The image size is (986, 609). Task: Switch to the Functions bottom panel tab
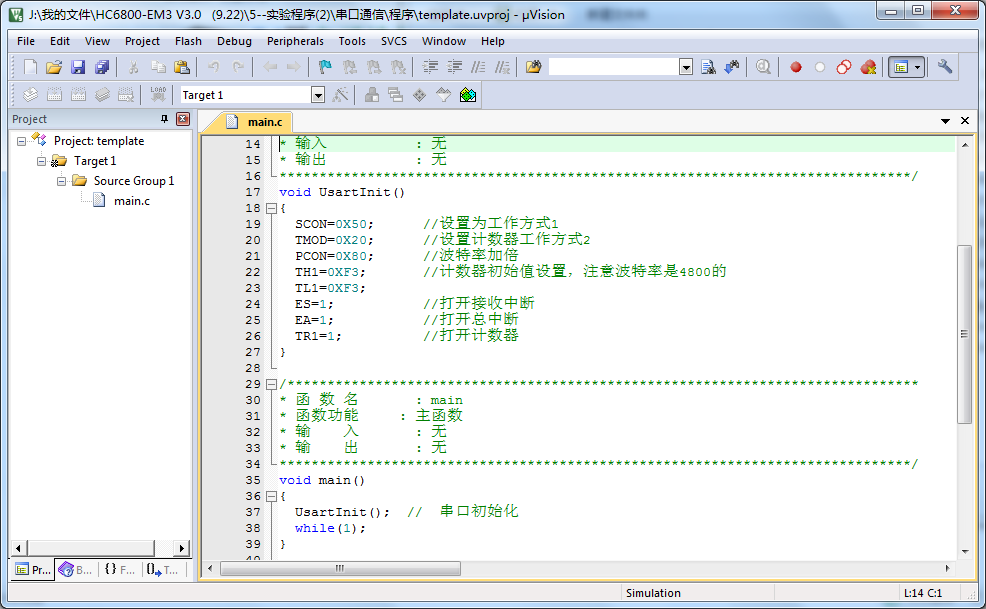(x=119, y=569)
